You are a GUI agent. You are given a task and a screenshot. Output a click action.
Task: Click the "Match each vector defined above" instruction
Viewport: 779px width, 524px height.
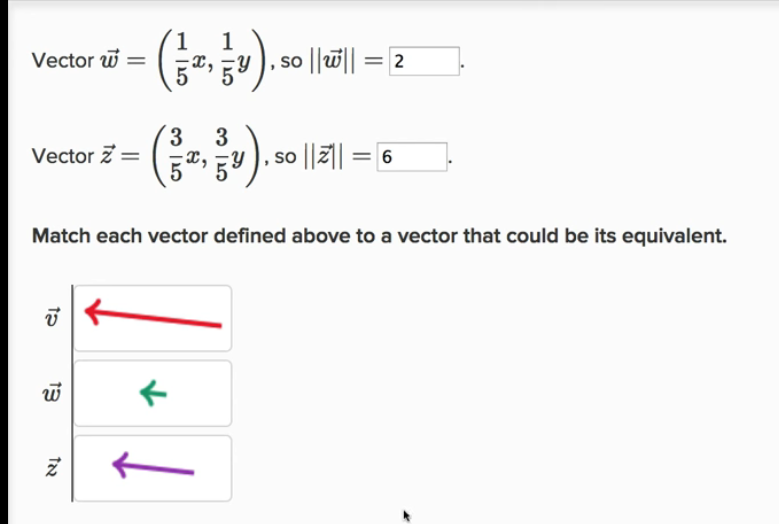pos(378,237)
